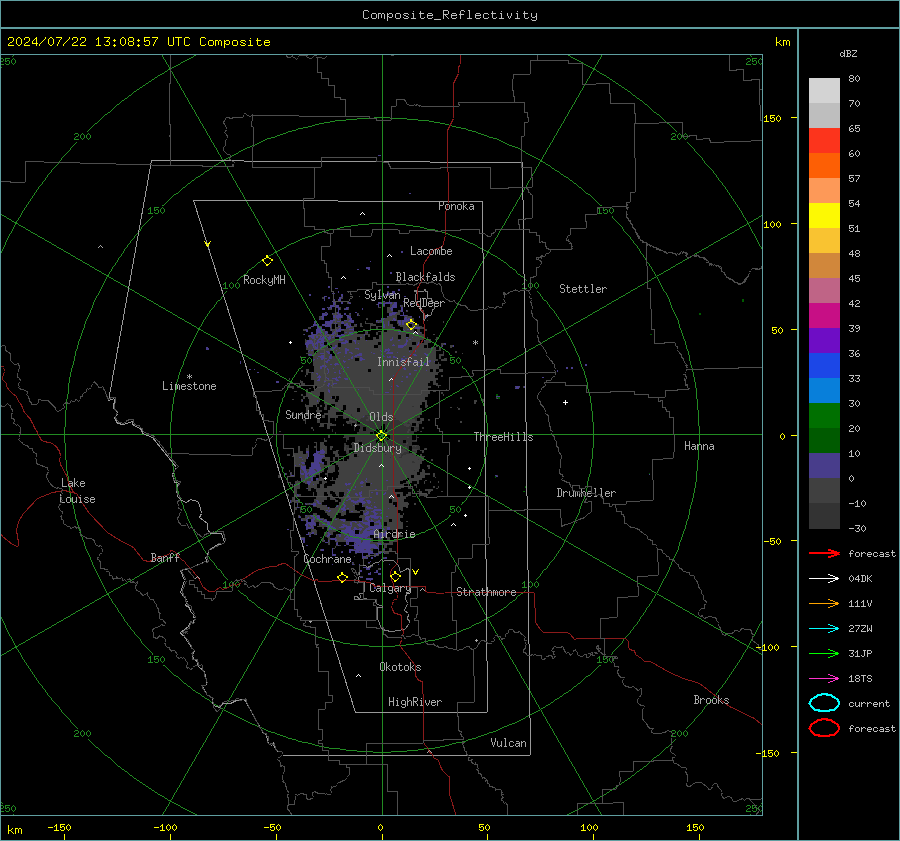The image size is (900, 841).
Task: Click the Stettler label
Action: (x=583, y=289)
